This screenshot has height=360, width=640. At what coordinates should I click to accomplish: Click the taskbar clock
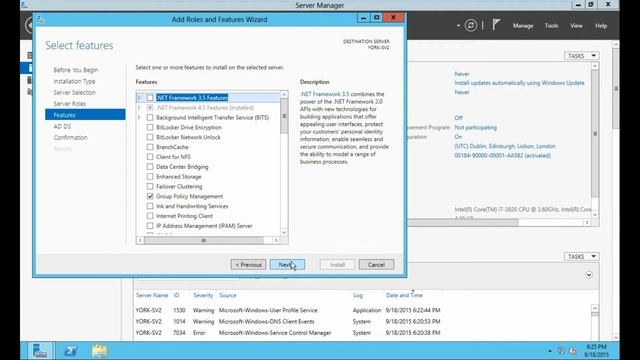pyautogui.click(x=596, y=351)
